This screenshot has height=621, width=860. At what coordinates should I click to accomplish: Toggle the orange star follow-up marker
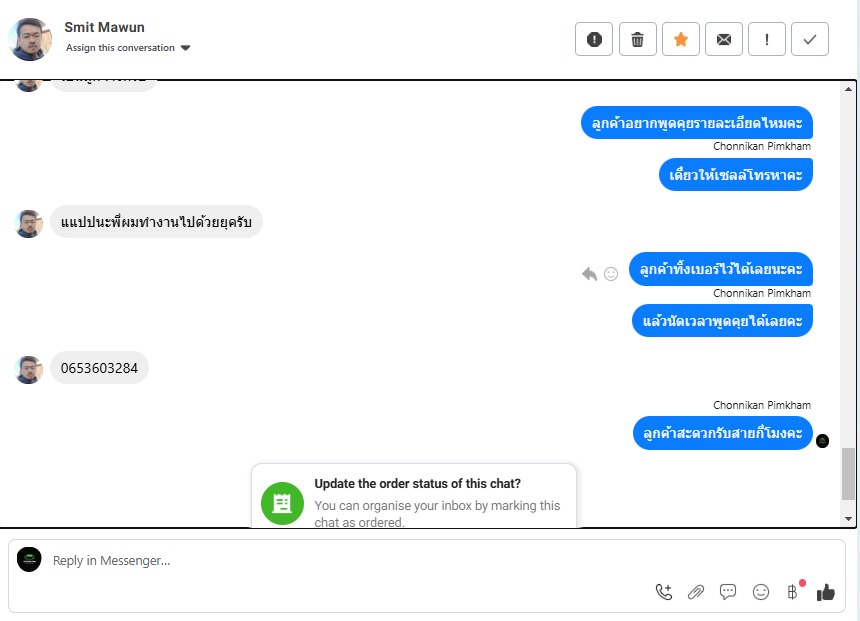(x=681, y=39)
